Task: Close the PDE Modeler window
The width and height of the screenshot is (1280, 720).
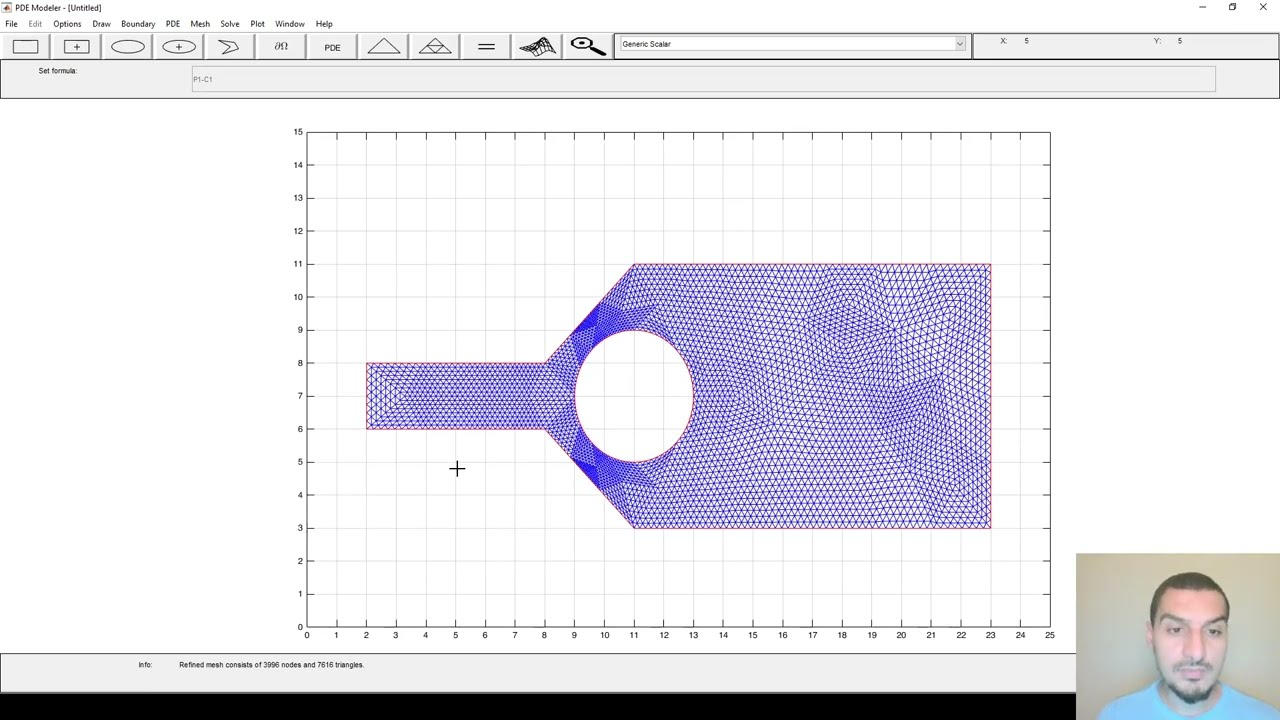Action: pos(1263,7)
